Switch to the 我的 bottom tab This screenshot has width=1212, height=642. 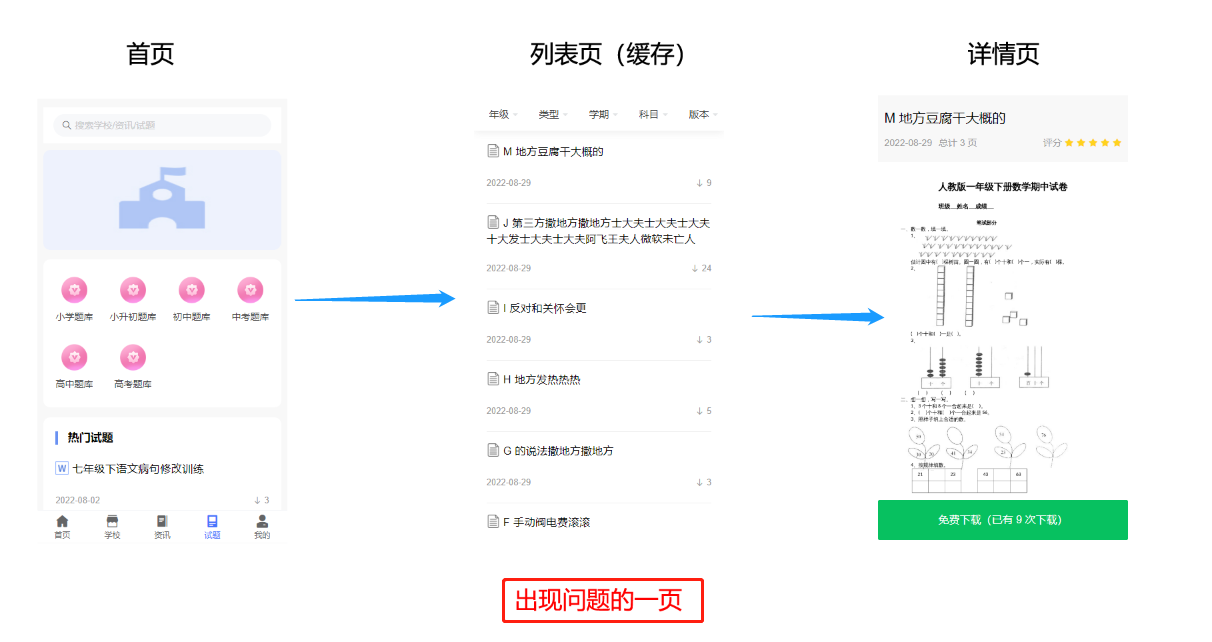click(x=262, y=527)
